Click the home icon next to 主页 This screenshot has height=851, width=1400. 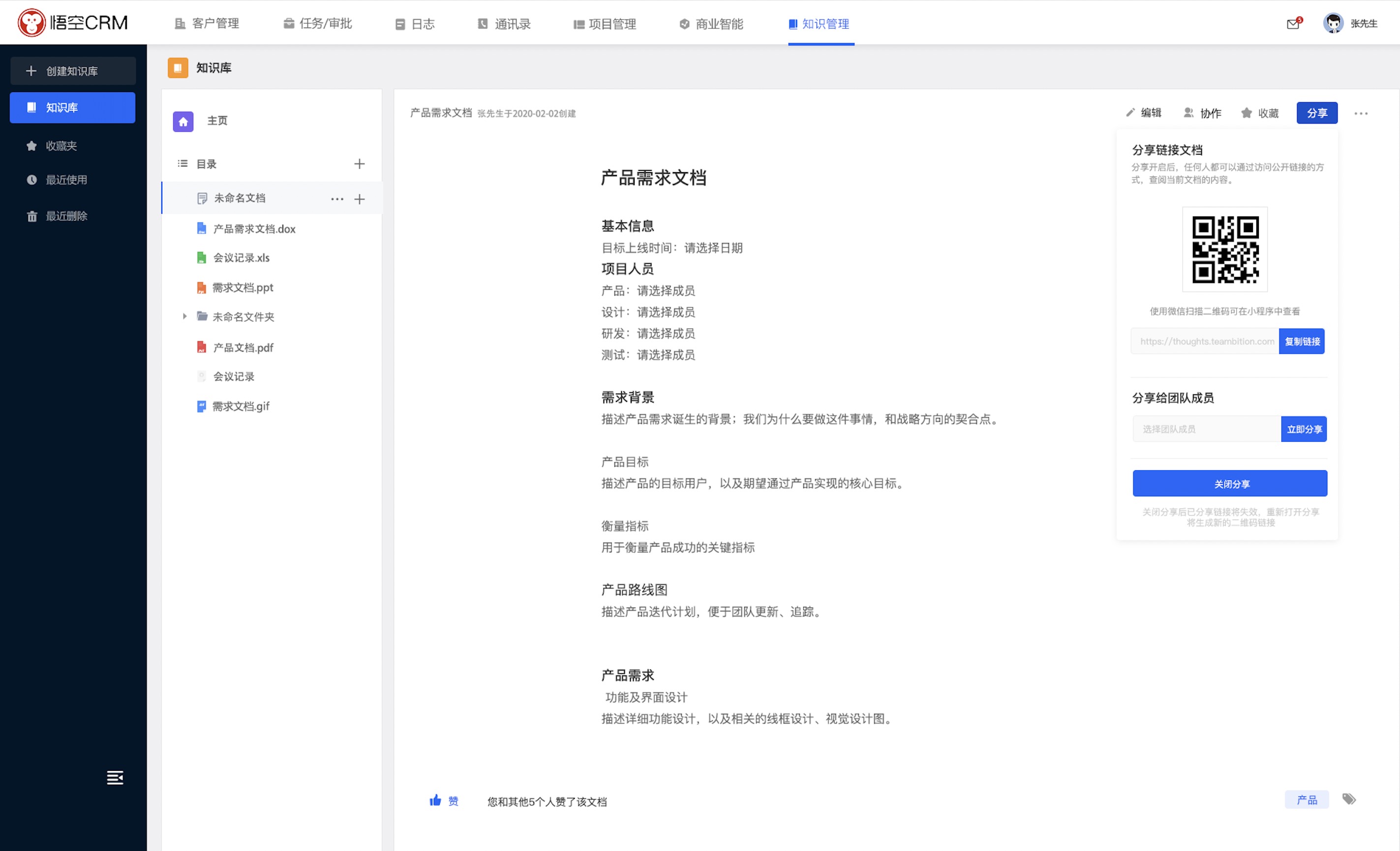click(183, 121)
